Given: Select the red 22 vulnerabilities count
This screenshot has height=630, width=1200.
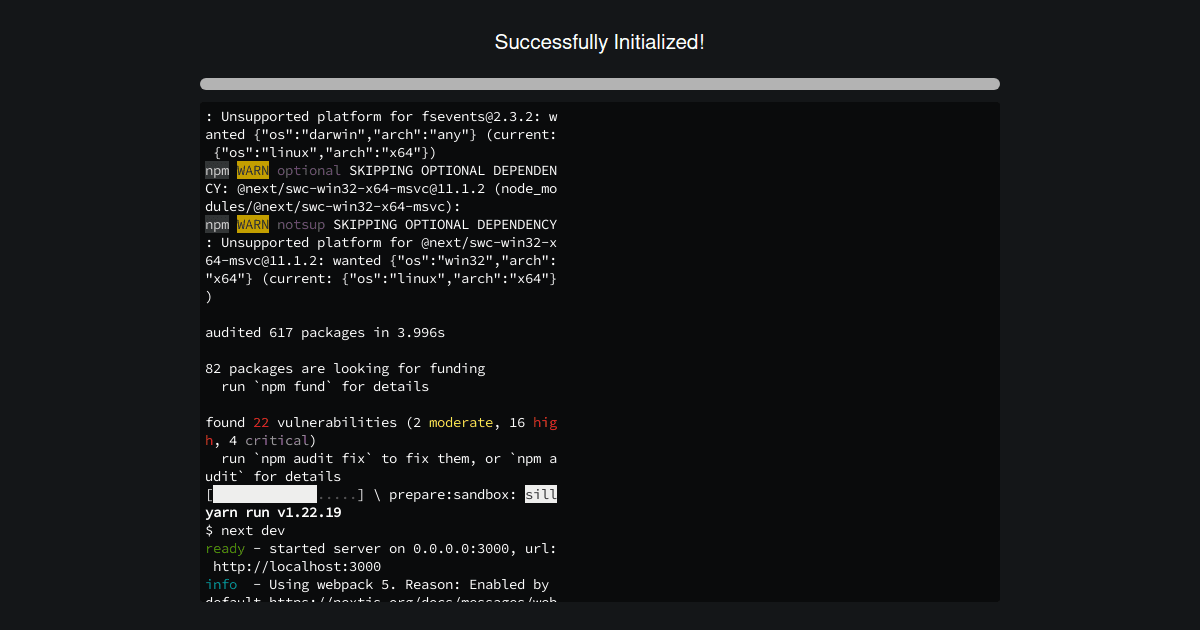Looking at the screenshot, I should [260, 422].
